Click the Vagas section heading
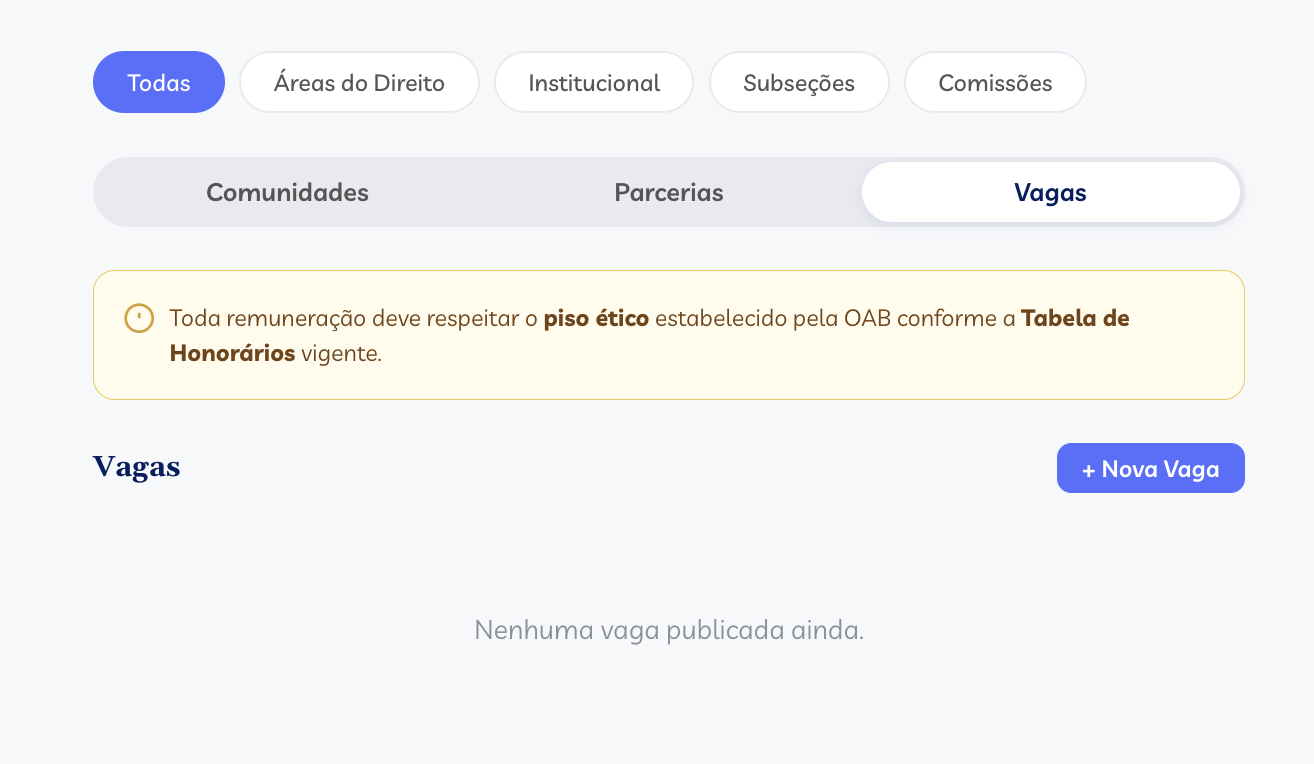 pyautogui.click(x=136, y=466)
